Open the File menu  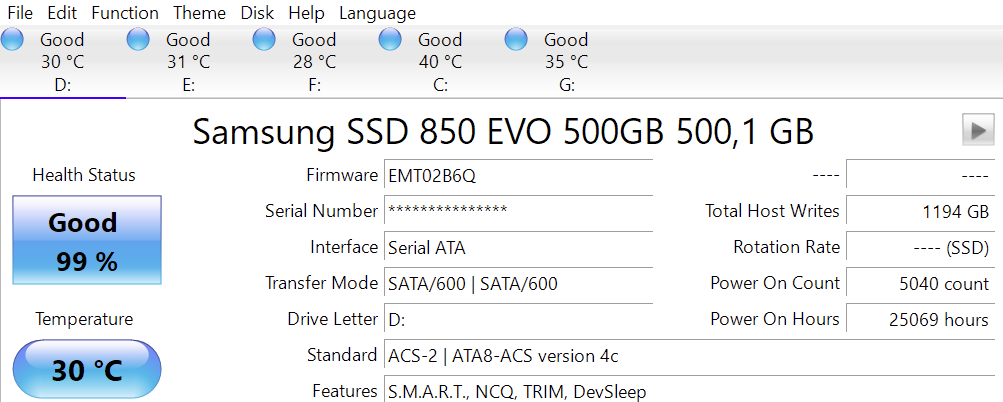pyautogui.click(x=20, y=13)
